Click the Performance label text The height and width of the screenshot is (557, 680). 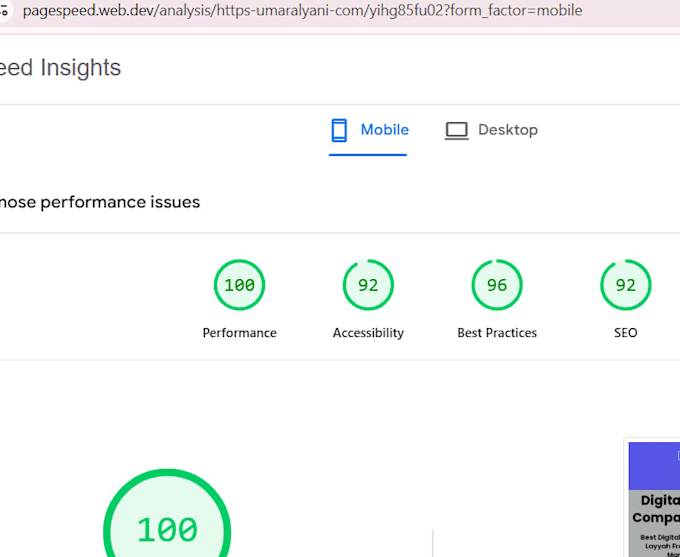239,333
